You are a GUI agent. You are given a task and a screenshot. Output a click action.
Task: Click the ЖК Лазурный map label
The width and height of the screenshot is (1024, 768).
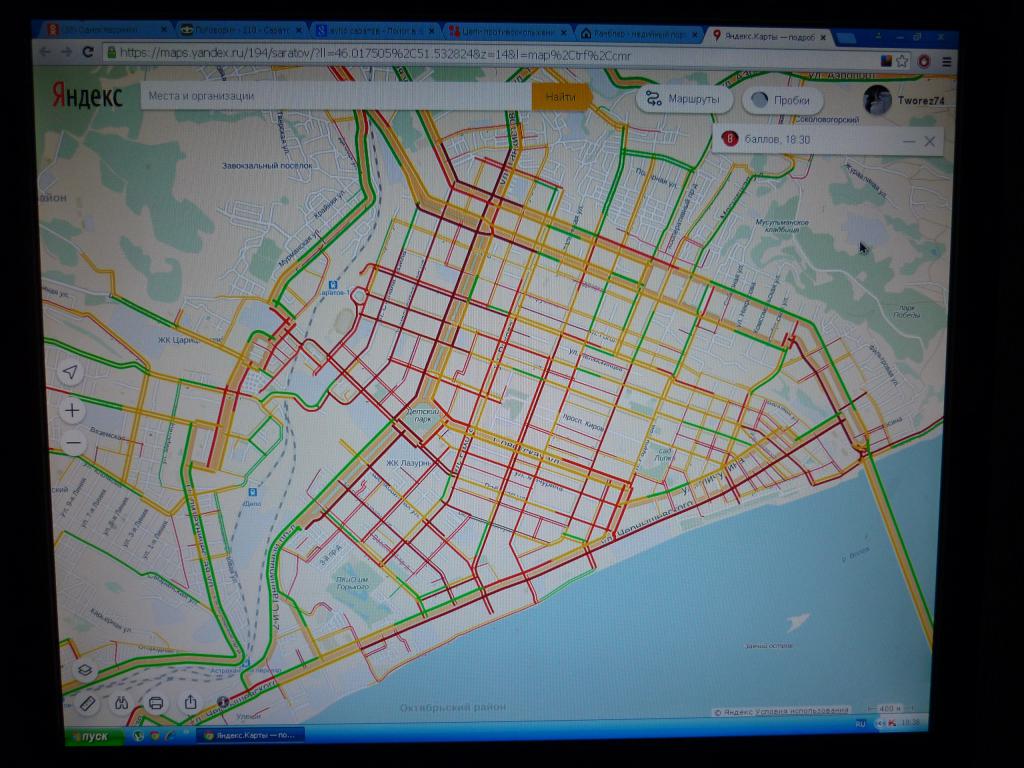click(408, 463)
